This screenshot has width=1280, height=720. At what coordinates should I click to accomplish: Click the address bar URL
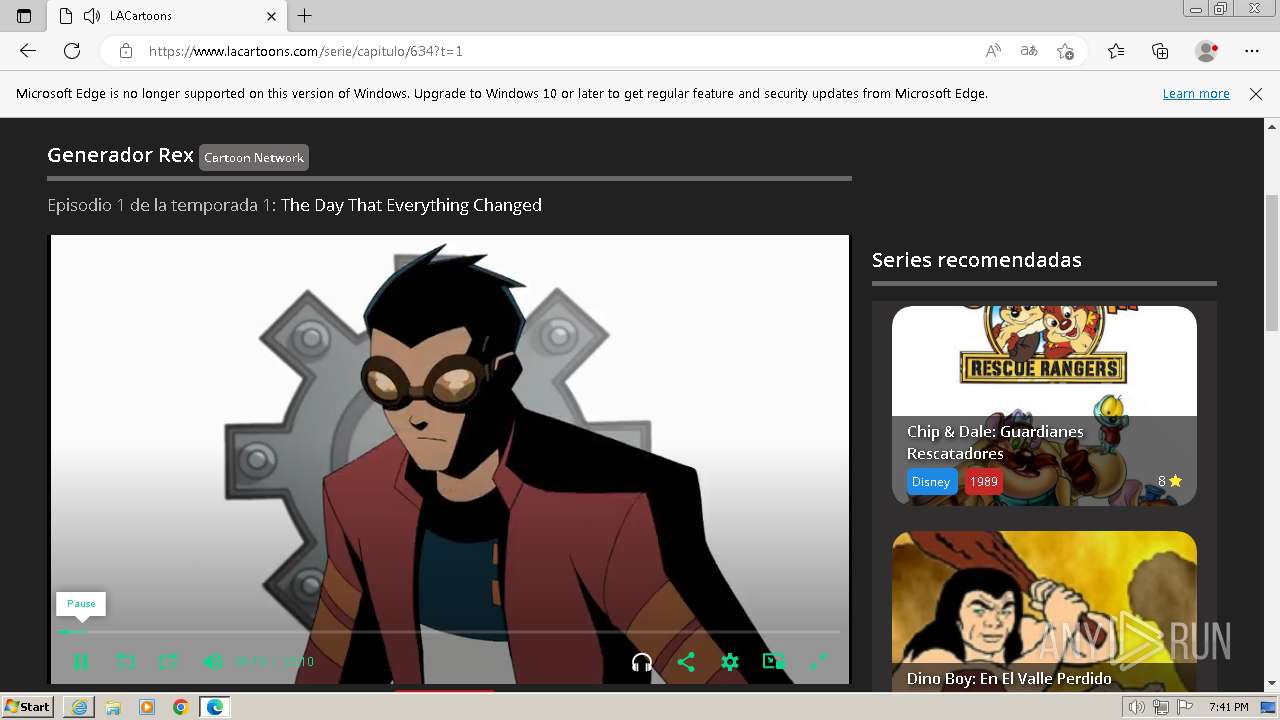[x=306, y=51]
